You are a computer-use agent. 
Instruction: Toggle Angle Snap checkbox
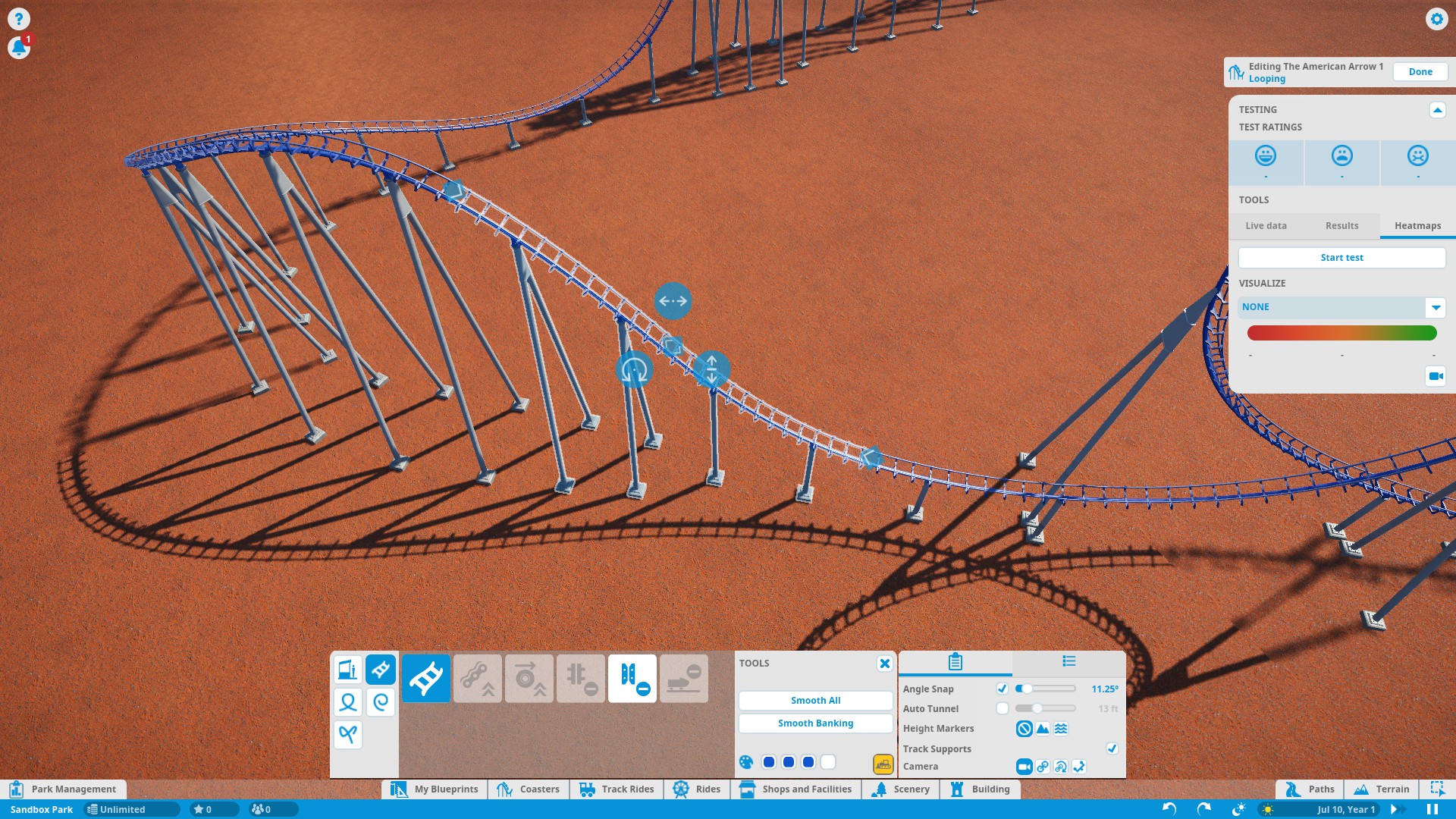point(1002,689)
